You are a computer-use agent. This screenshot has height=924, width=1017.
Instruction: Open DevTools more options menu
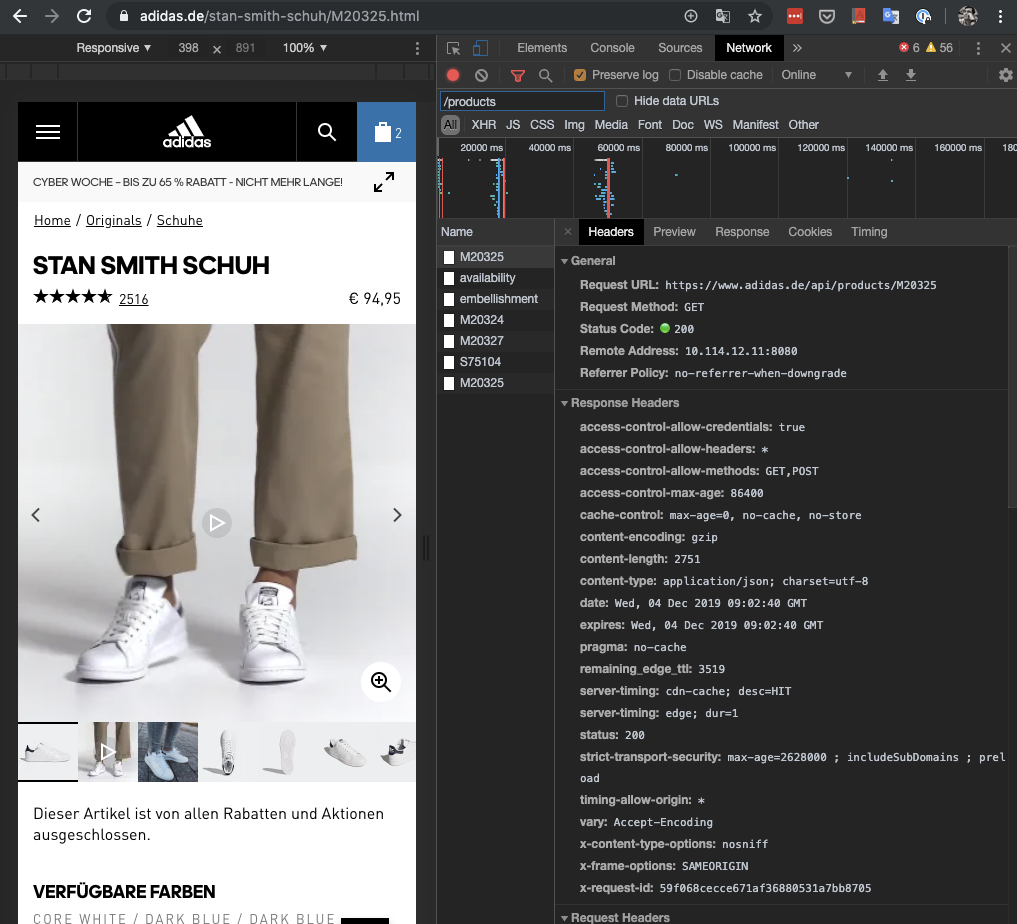(978, 48)
